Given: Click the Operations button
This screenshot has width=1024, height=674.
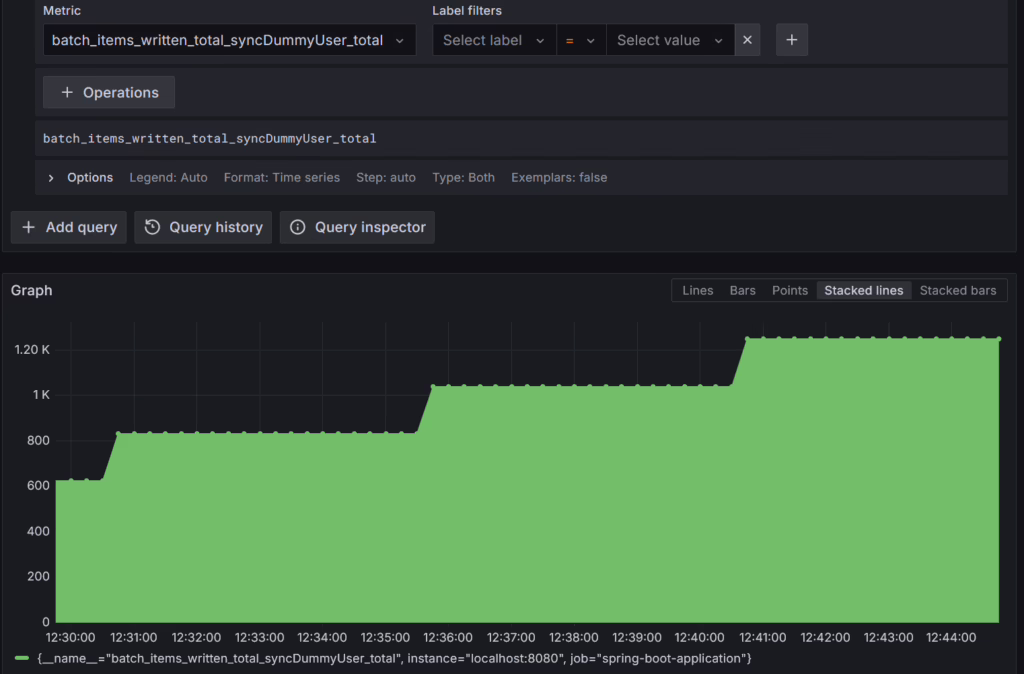Looking at the screenshot, I should click(109, 92).
